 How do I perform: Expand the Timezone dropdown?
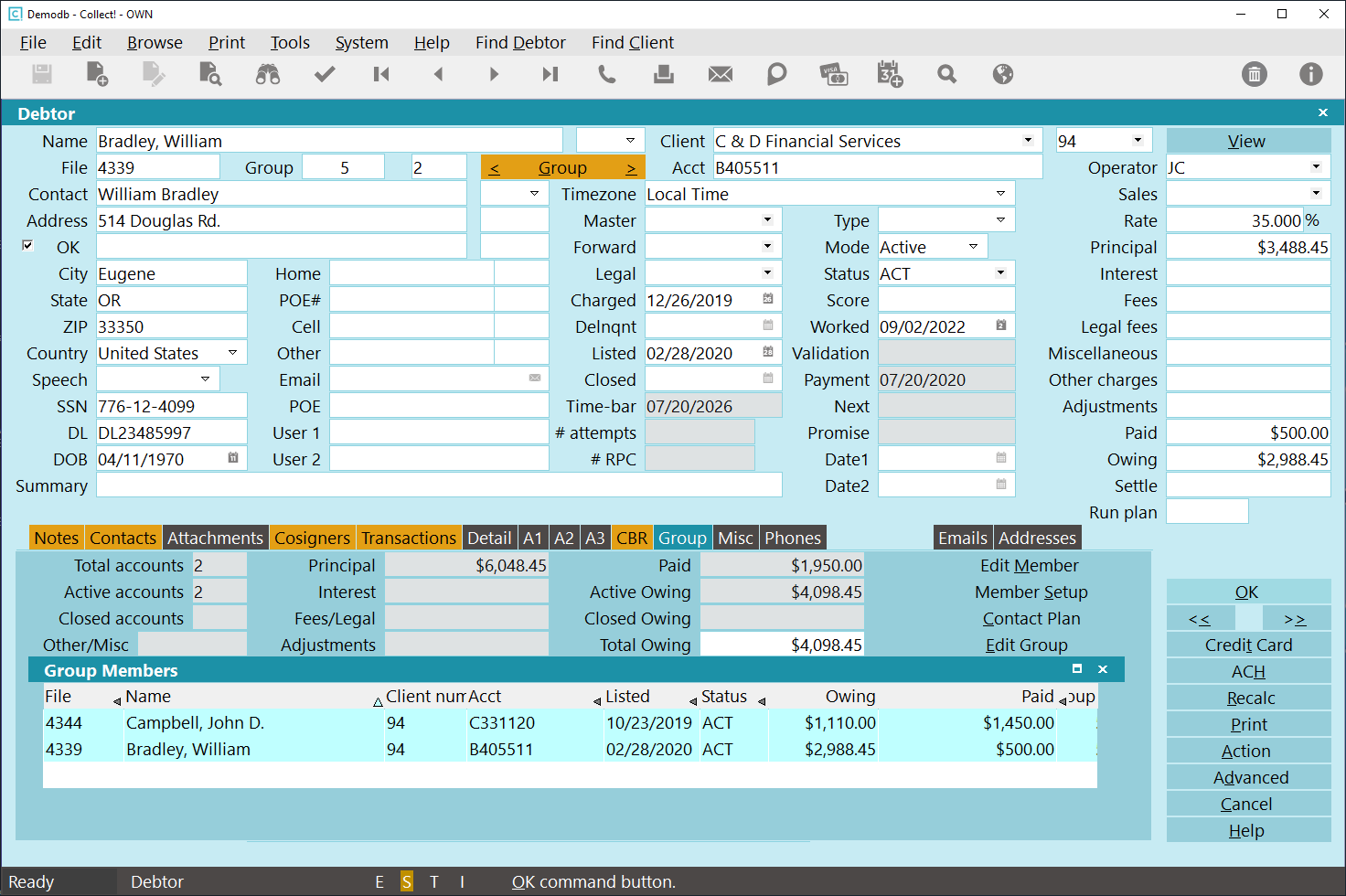[x=1001, y=193]
